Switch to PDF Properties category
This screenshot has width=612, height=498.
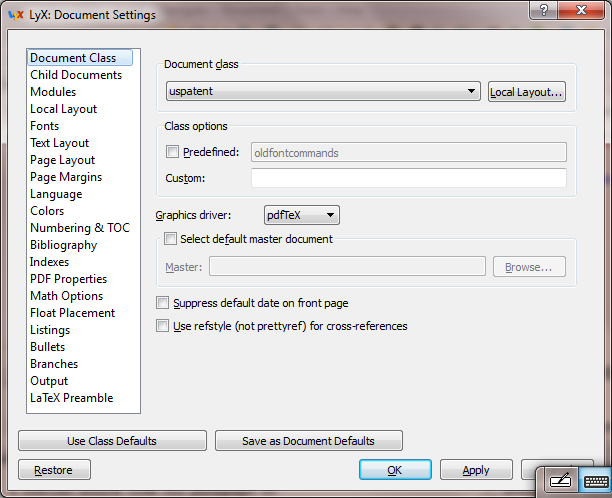tap(68, 279)
